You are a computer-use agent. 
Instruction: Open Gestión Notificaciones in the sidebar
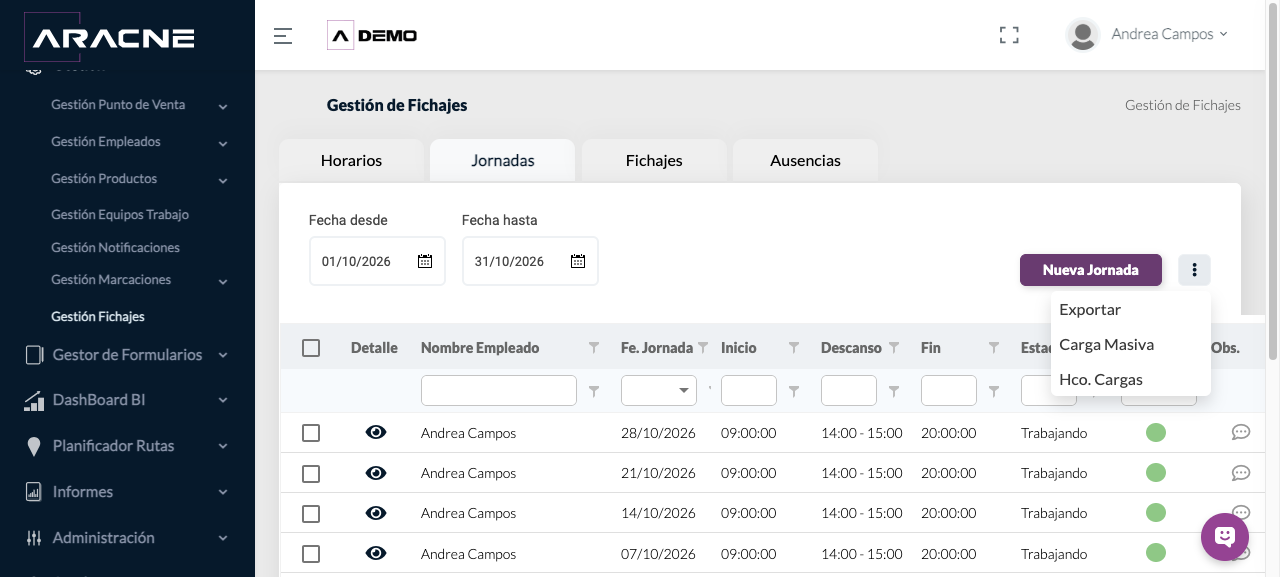(115, 247)
